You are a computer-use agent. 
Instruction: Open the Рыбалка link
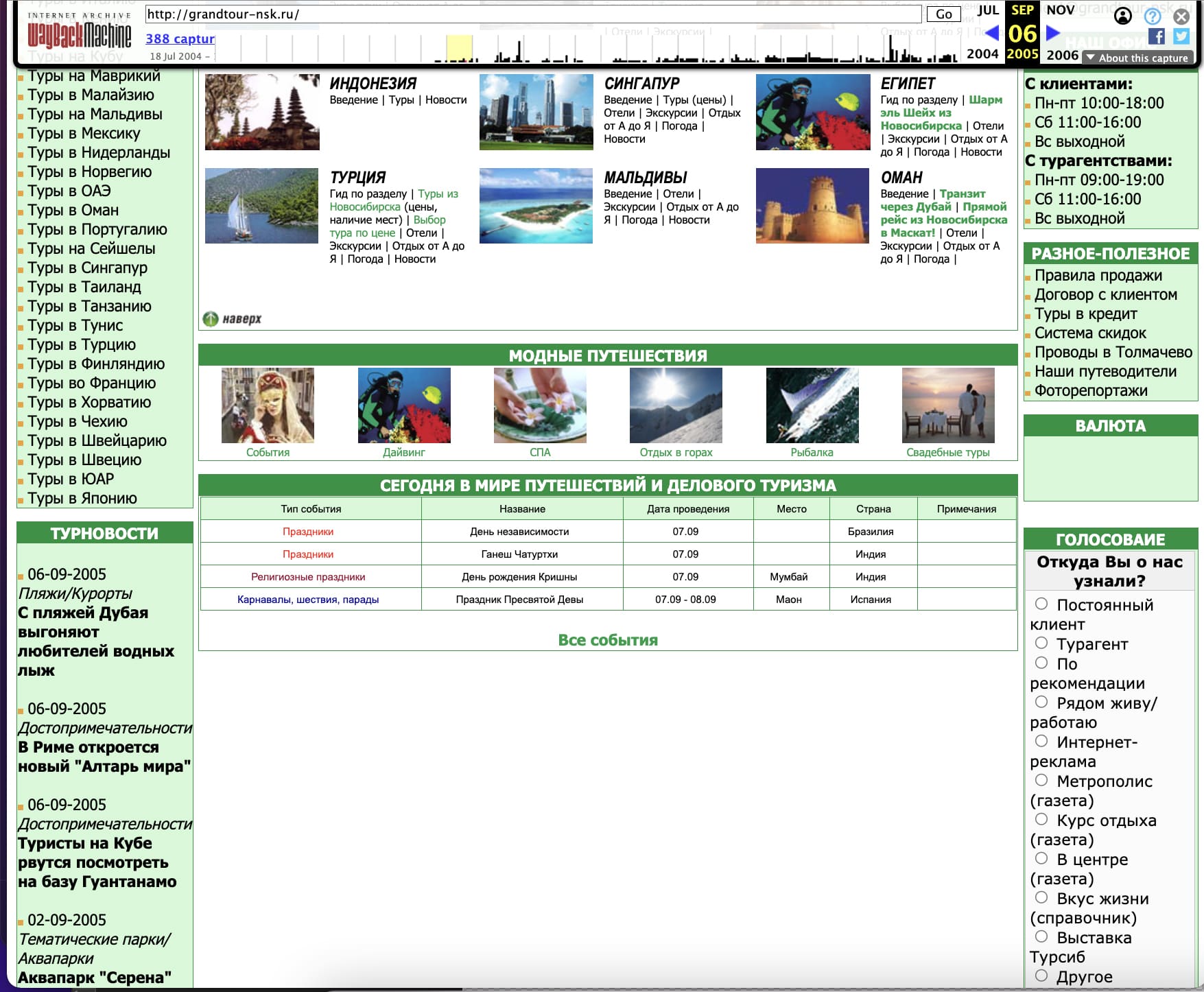click(x=812, y=452)
